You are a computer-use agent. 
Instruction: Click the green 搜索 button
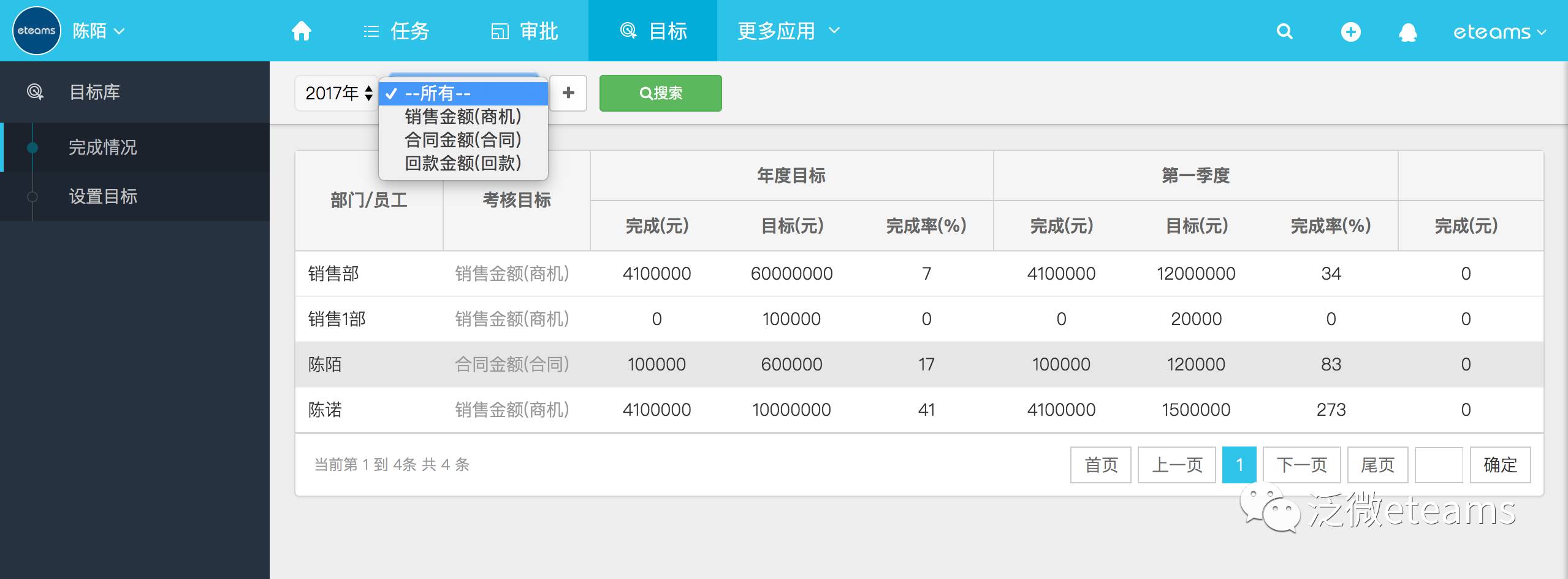660,93
